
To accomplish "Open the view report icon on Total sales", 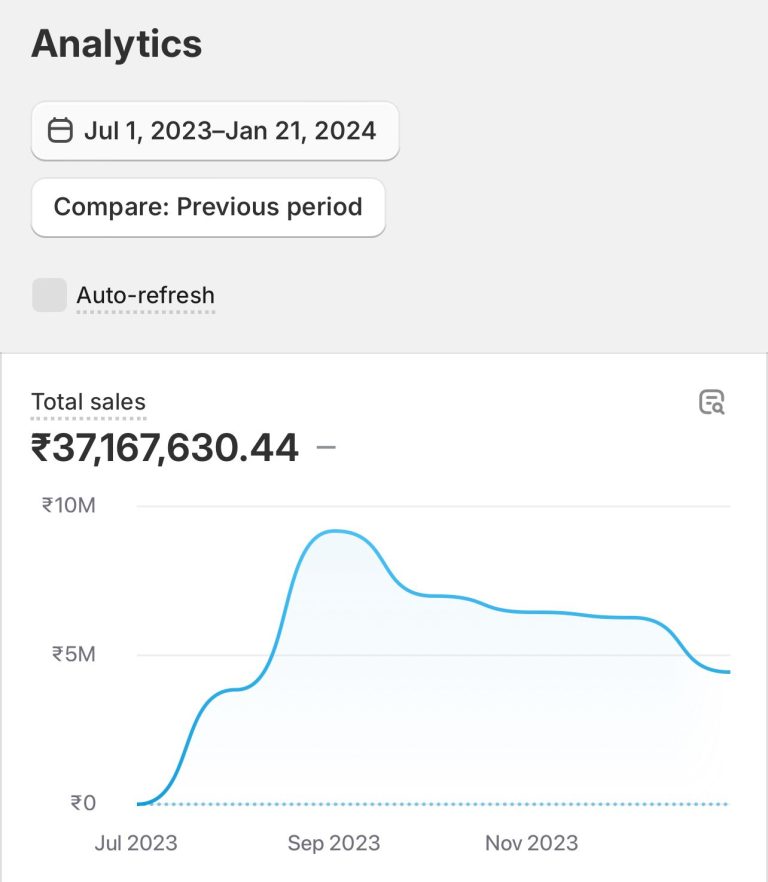I will [x=711, y=402].
